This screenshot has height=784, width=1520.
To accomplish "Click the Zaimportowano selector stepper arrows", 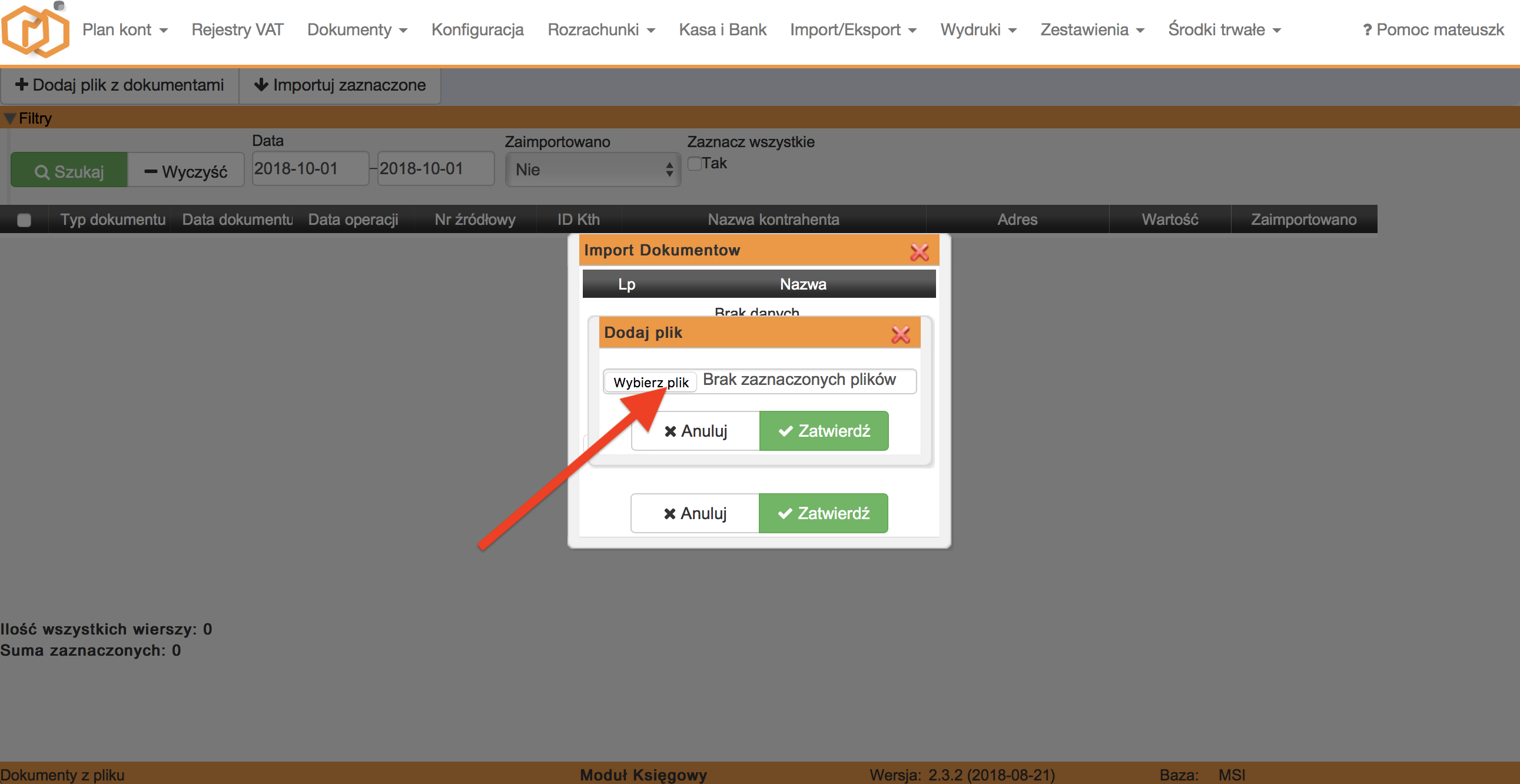I will (x=670, y=170).
